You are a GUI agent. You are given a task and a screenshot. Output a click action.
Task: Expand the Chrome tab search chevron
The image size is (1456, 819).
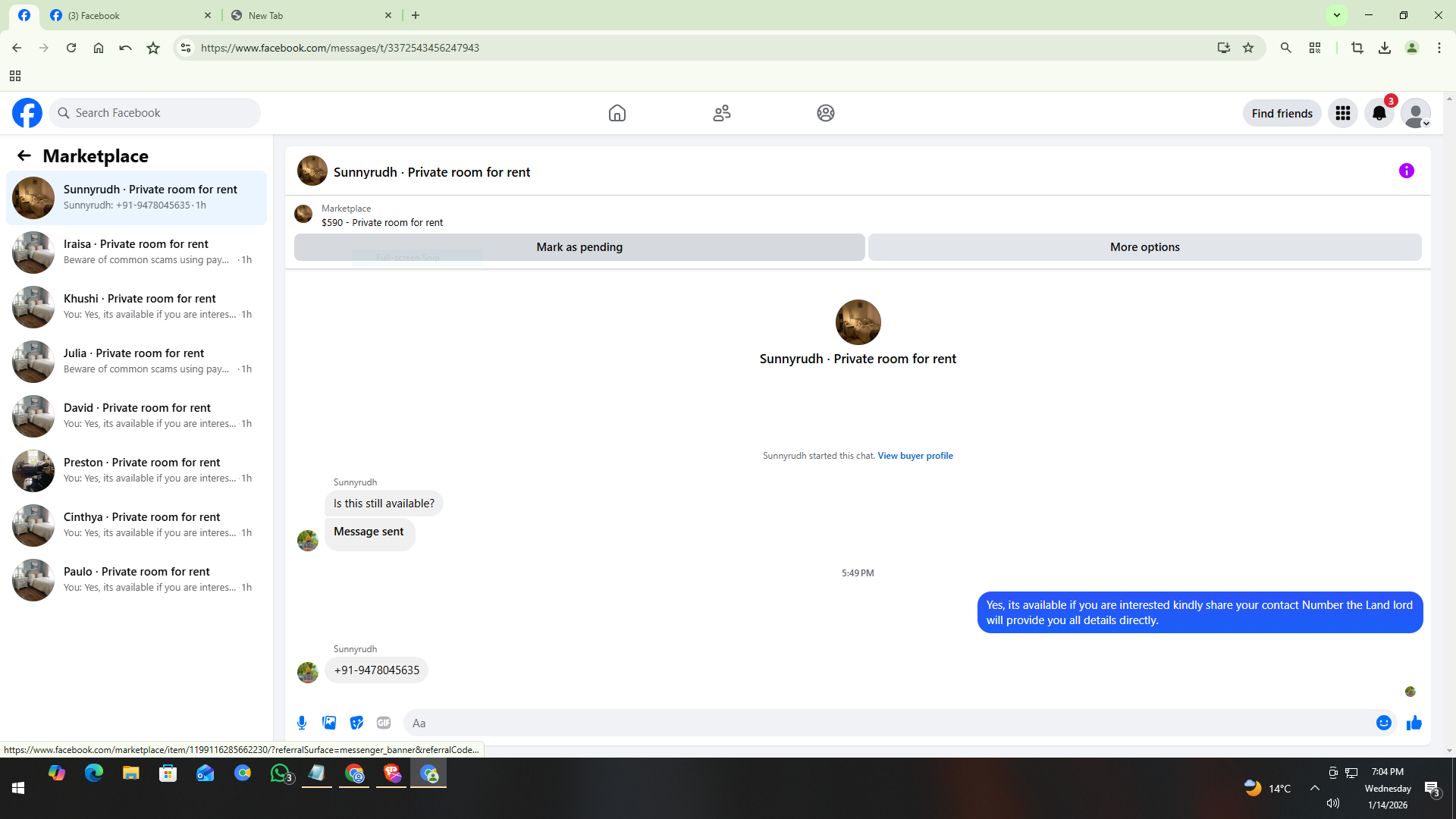tap(1337, 15)
